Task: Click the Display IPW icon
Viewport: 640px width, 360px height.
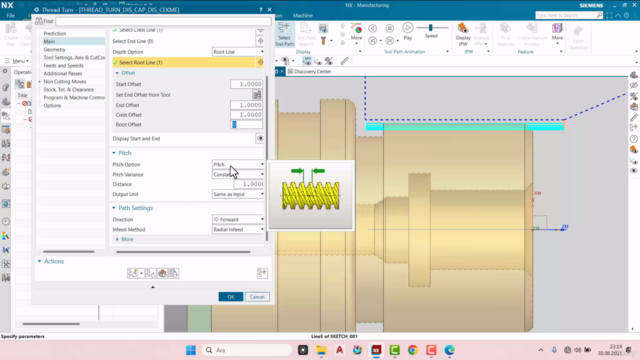Action: 462,28
